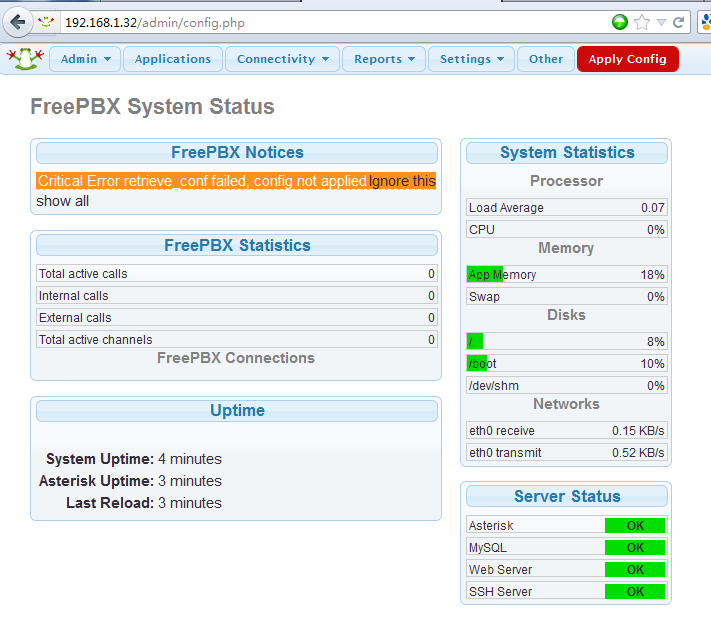711x643 pixels.
Task: Click the green circular arrow icon in address bar
Action: [619, 22]
